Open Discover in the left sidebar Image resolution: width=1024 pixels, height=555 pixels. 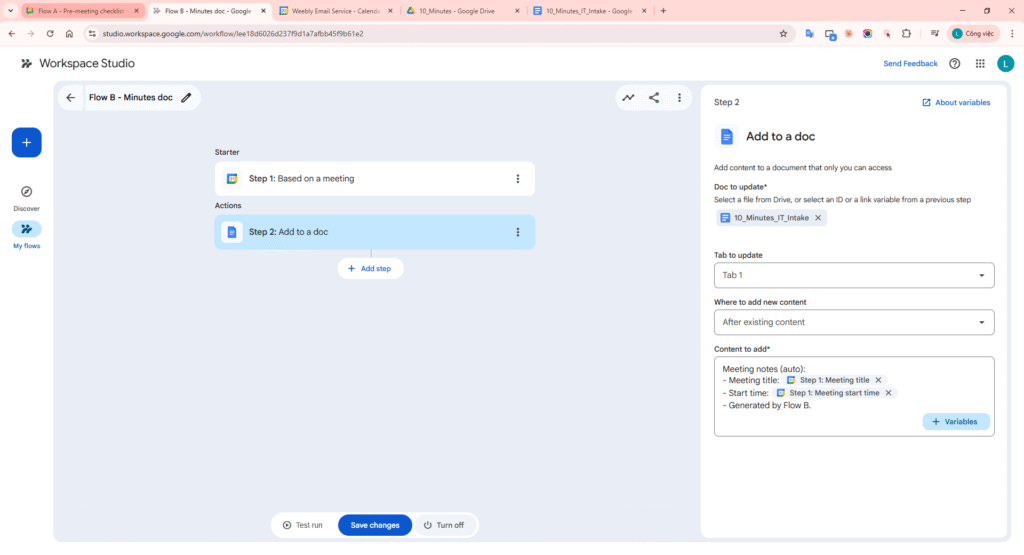coord(26,197)
